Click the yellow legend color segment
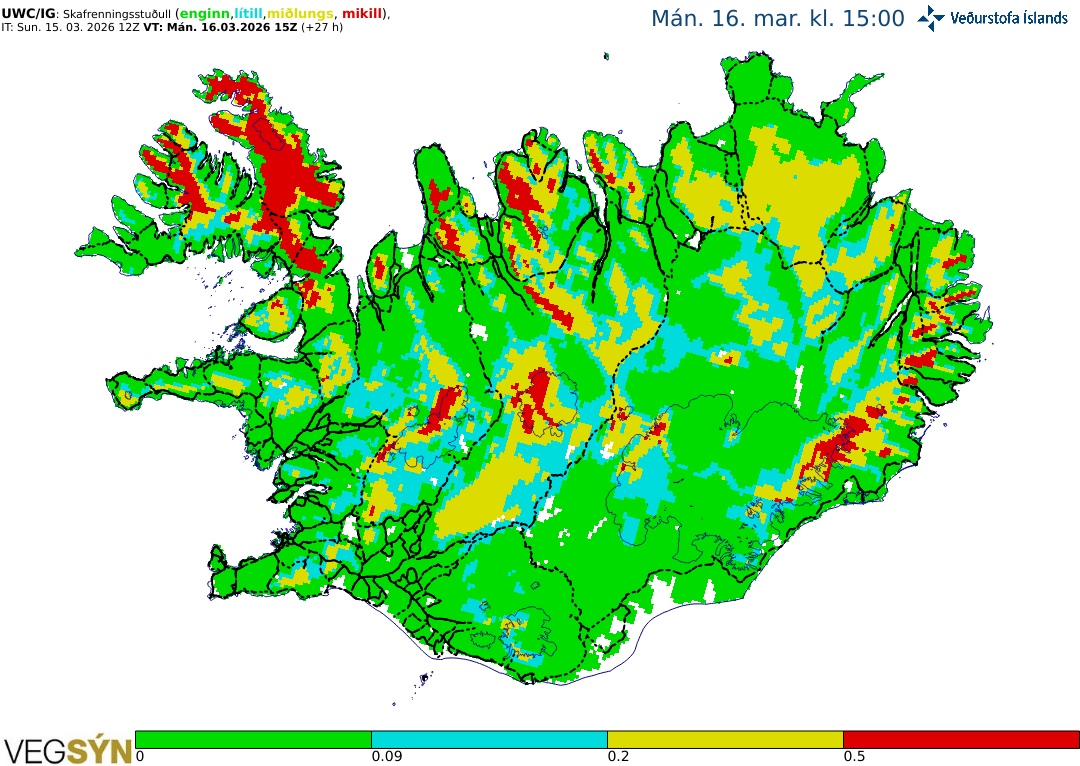 click(x=725, y=740)
